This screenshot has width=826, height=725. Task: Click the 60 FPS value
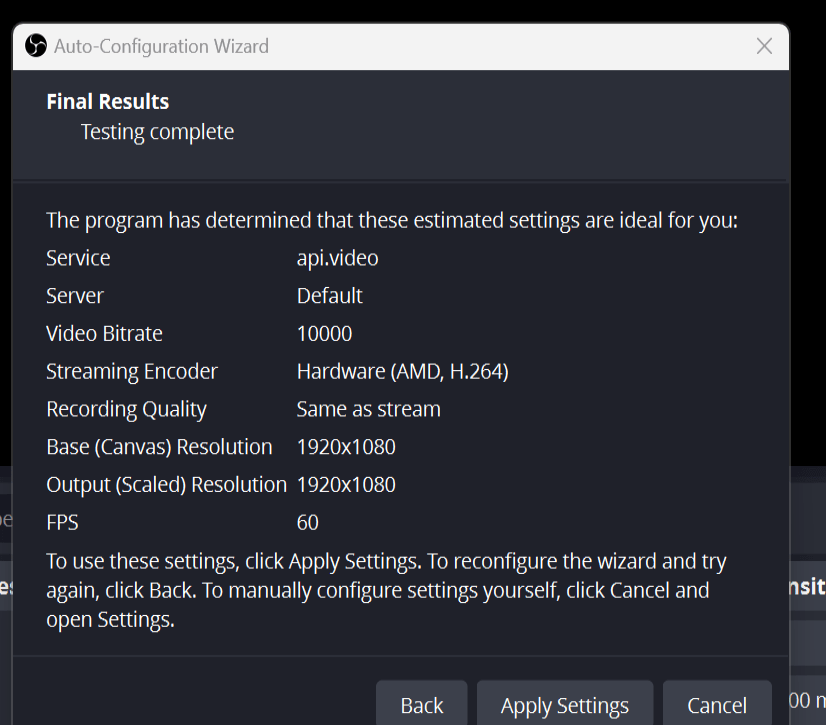pos(308,523)
